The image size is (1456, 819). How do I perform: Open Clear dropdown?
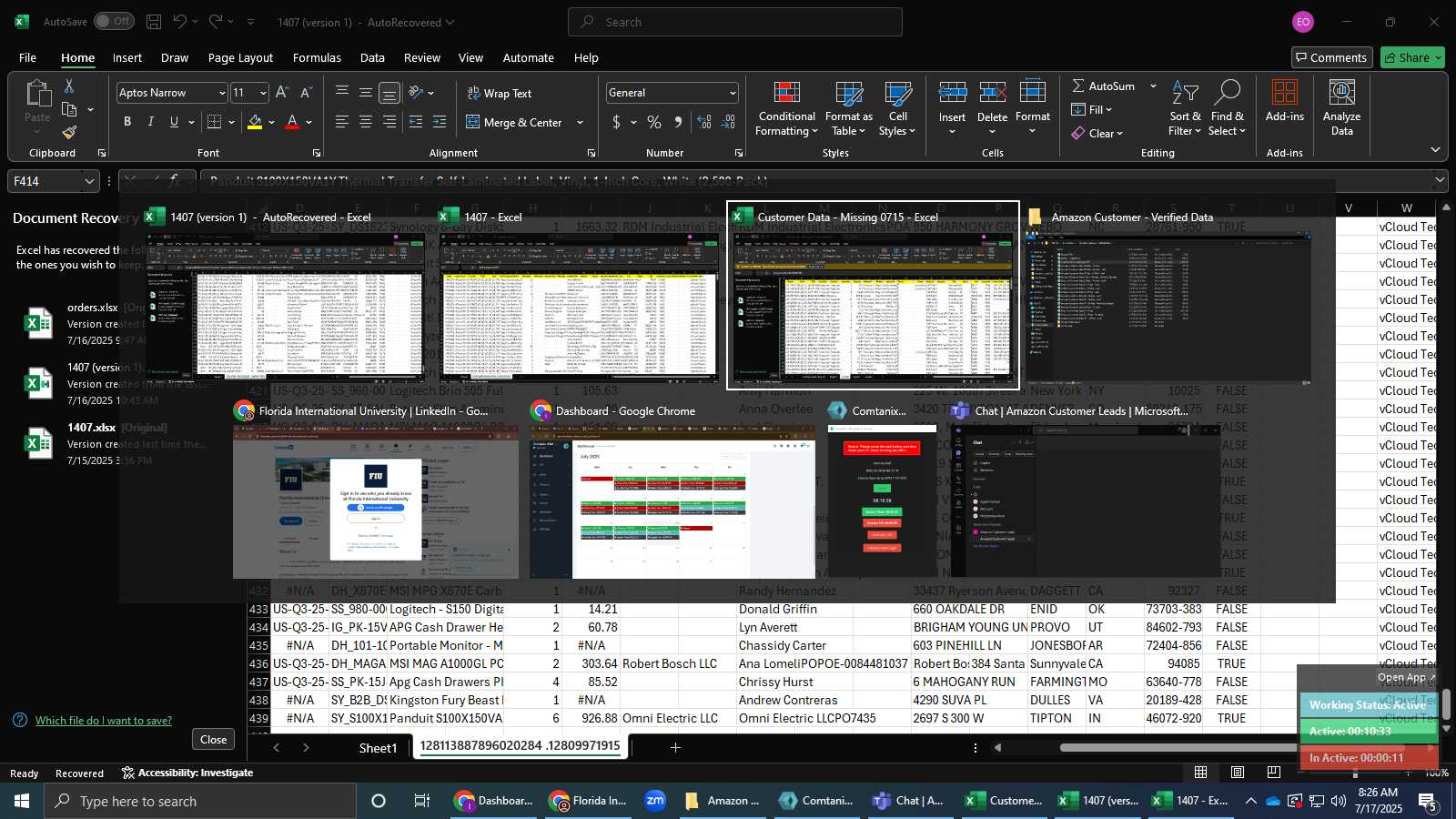(1097, 134)
